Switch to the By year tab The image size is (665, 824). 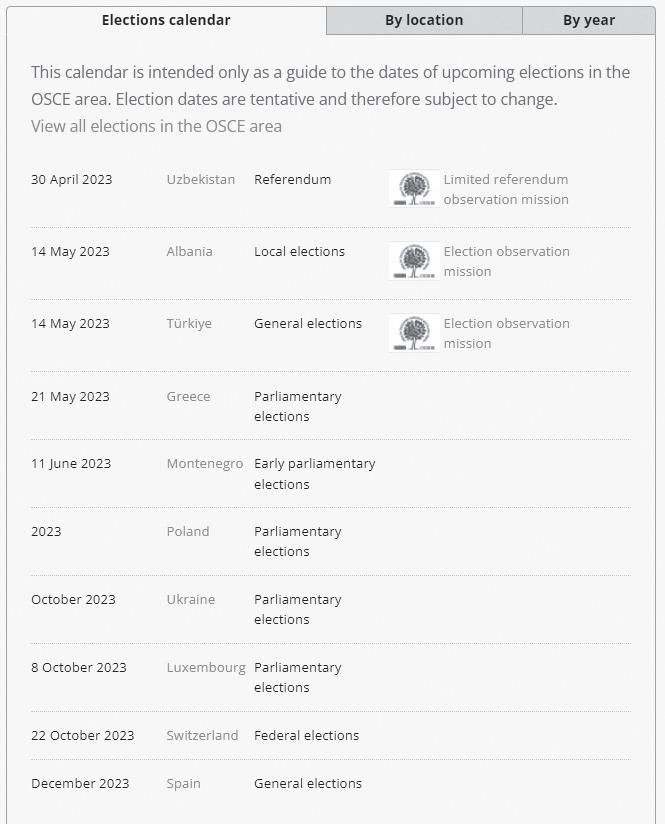pyautogui.click(x=588, y=20)
